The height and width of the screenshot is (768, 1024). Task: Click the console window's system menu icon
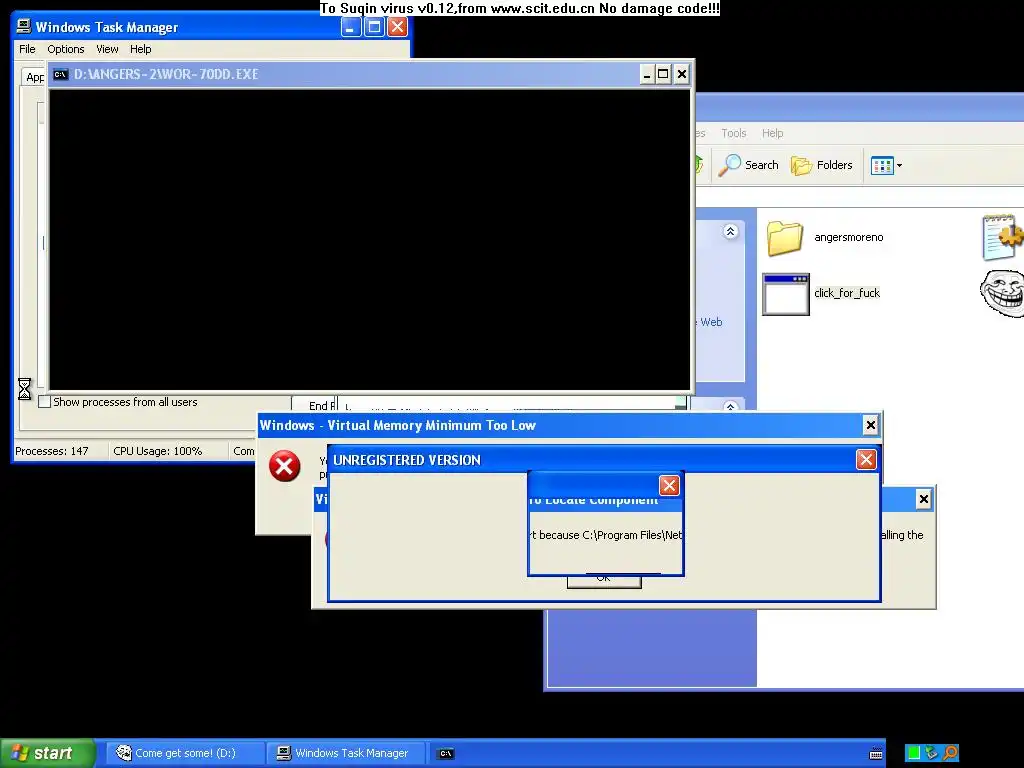[x=61, y=74]
